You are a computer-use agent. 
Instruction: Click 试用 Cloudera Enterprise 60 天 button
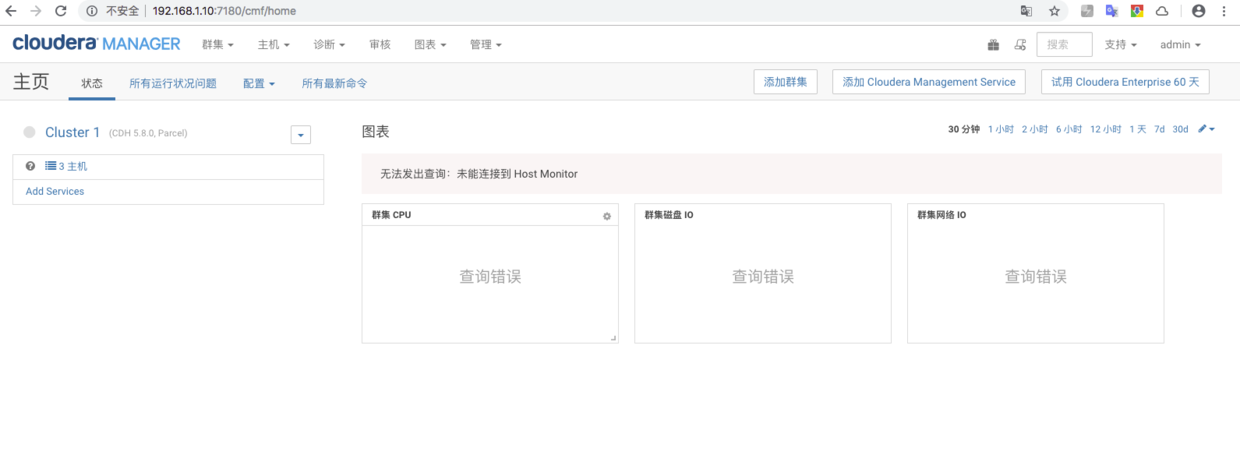coord(1125,82)
